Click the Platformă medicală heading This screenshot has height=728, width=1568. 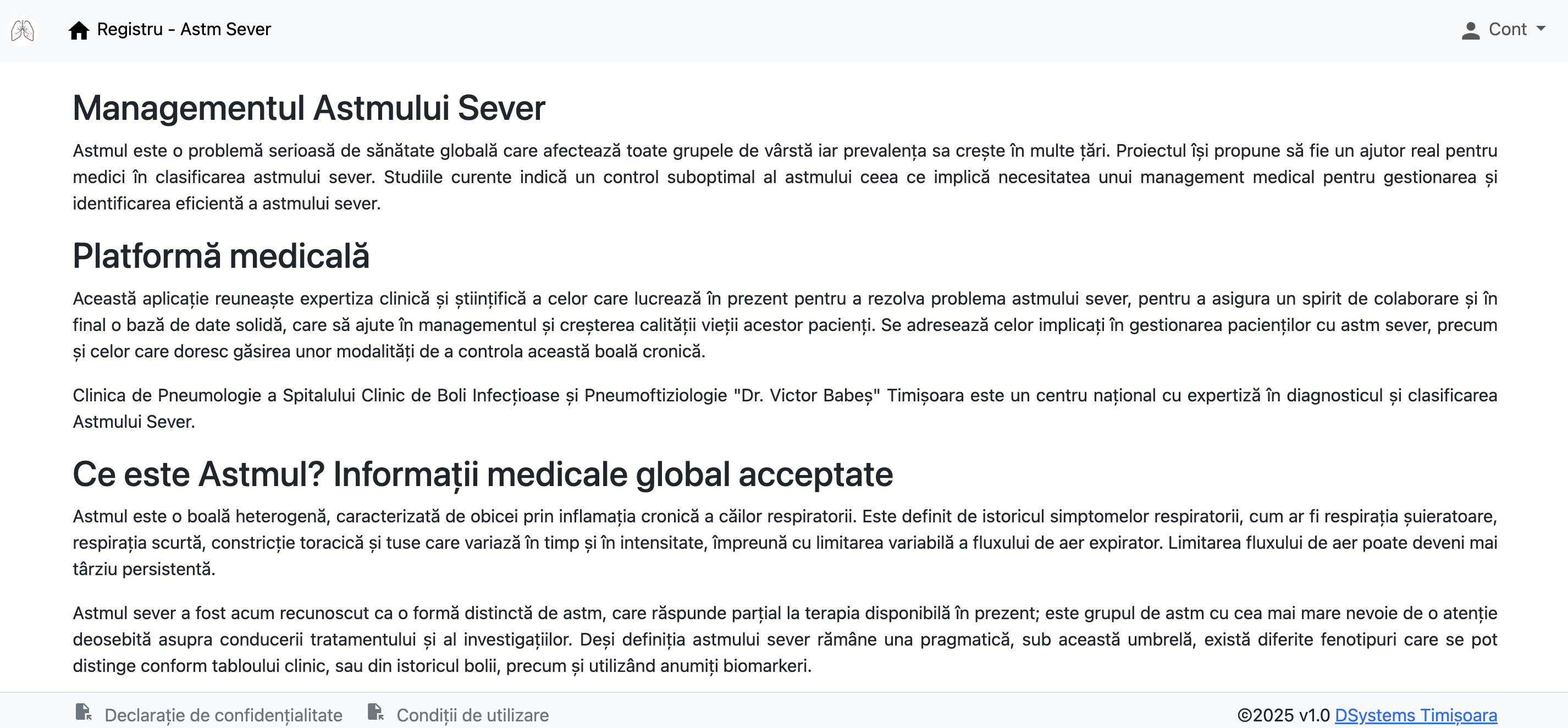(221, 256)
